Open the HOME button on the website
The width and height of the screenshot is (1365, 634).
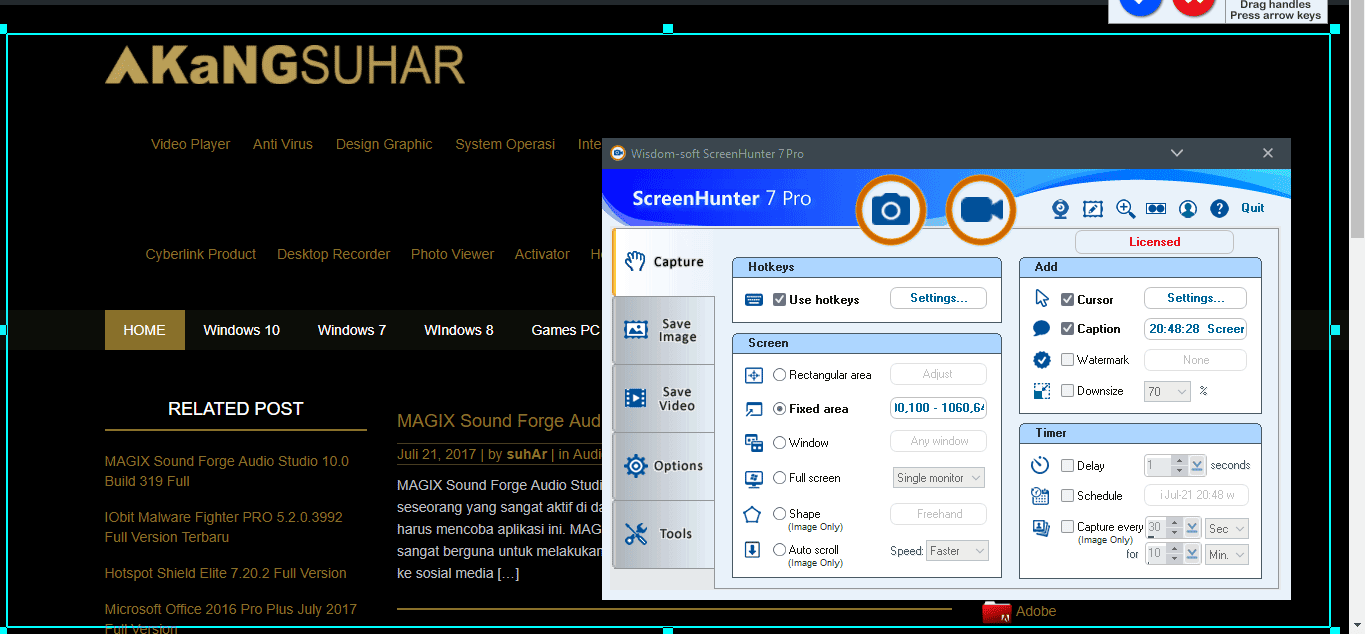pyautogui.click(x=144, y=330)
